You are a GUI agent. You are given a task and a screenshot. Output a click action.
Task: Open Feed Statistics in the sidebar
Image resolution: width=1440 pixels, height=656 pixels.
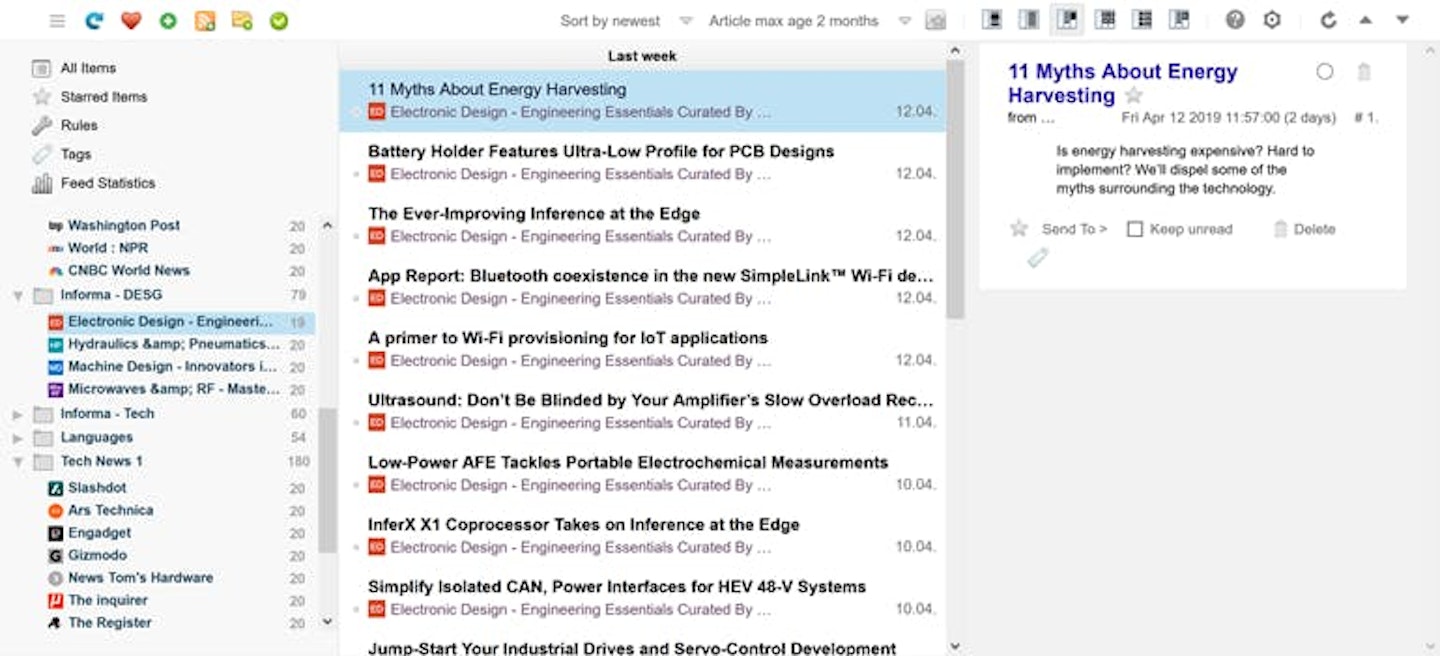[x=107, y=183]
